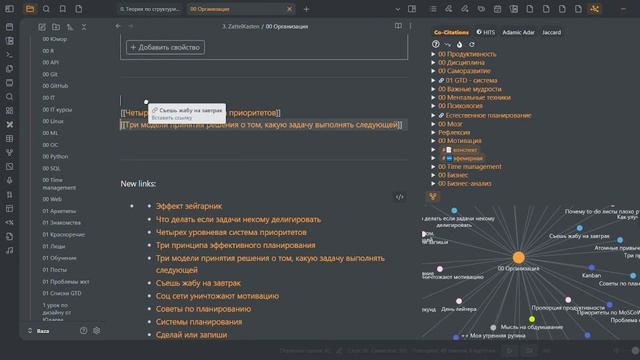This screenshot has height=360, width=640.
Task: Click the code block edit icon
Action: click(x=400, y=197)
